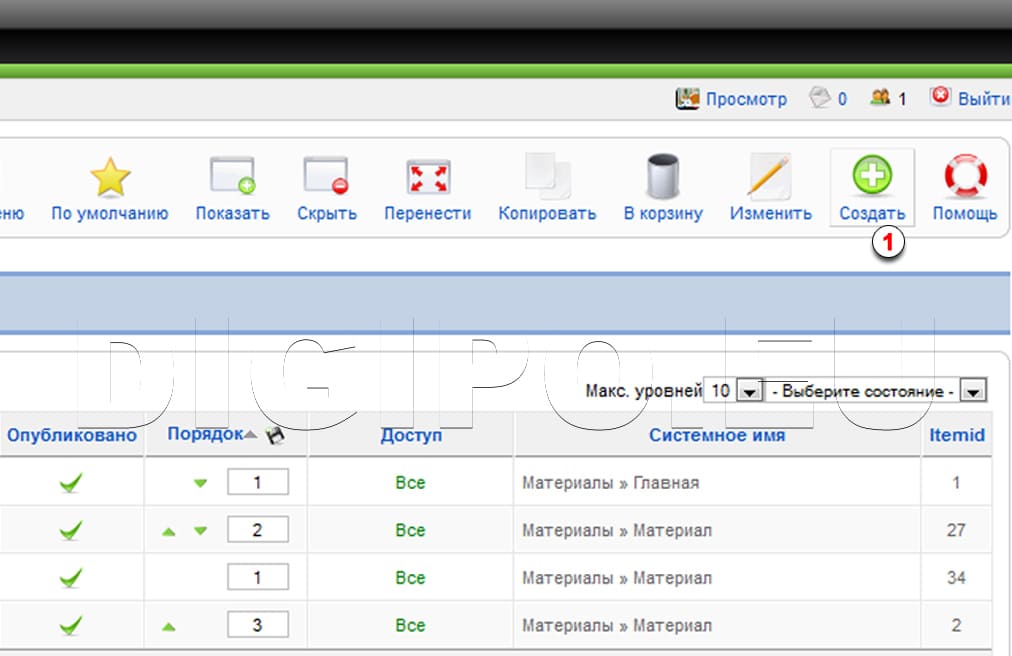Click the Создать (Create) green plus icon
The image size is (1012, 656).
pos(872,178)
